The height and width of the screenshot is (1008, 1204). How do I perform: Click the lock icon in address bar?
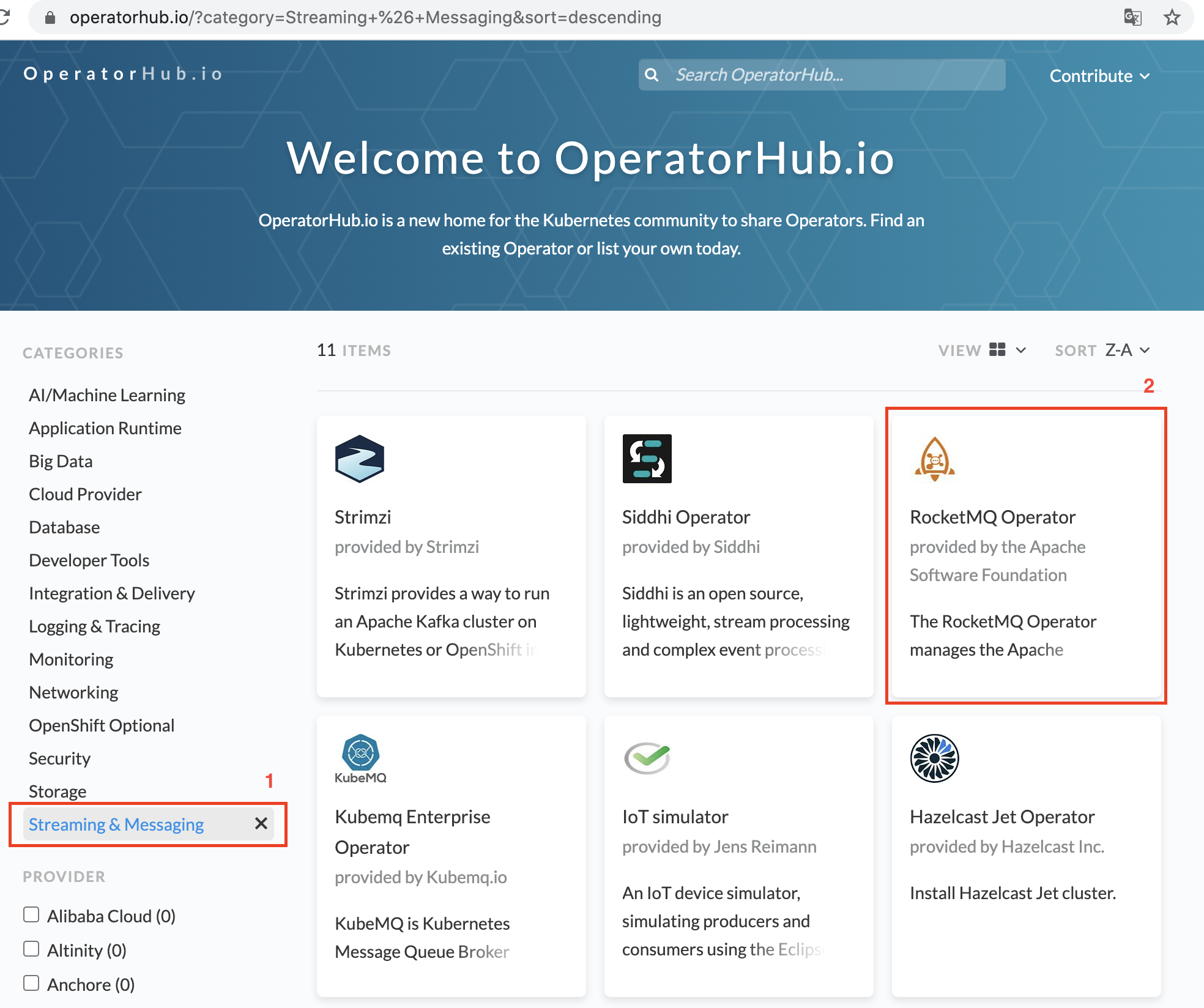pos(50,17)
